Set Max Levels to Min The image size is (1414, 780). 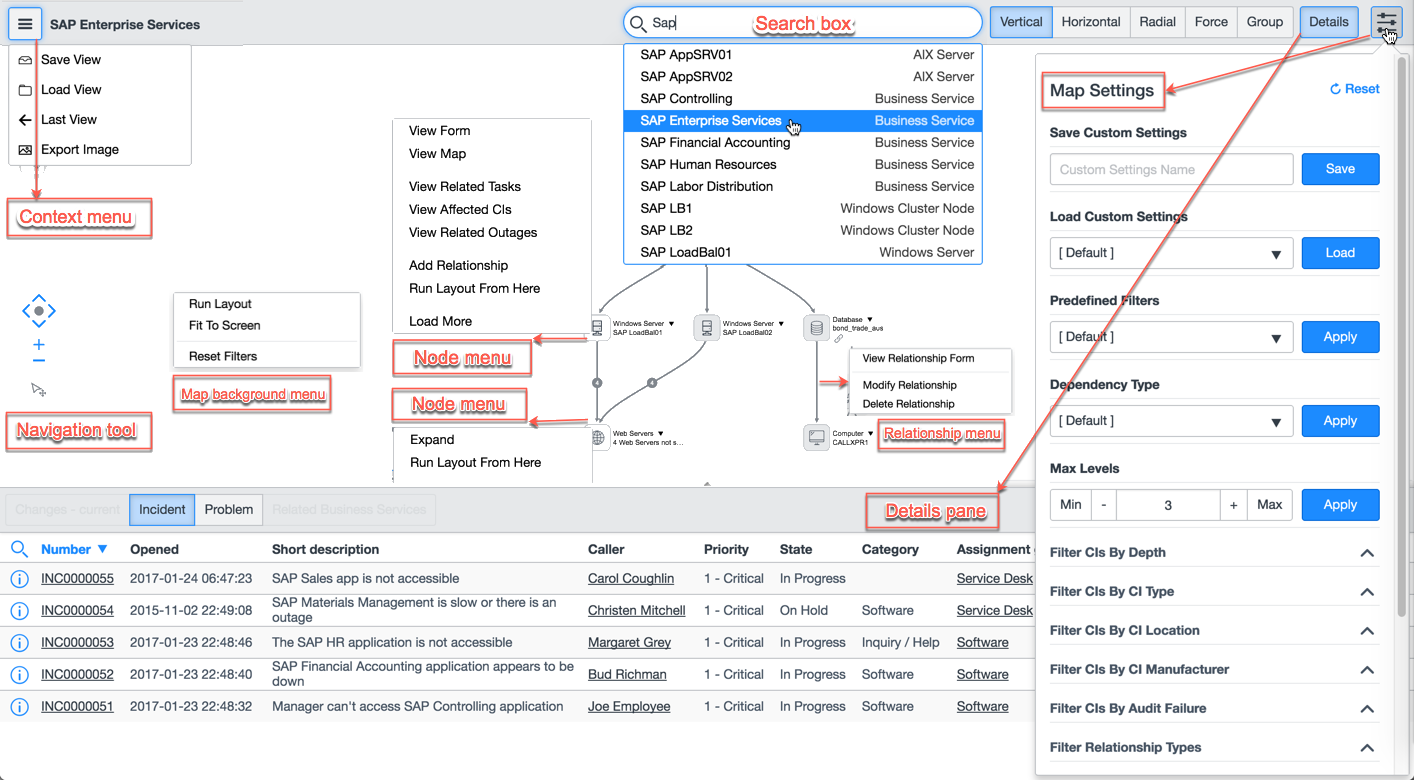[x=1070, y=505]
